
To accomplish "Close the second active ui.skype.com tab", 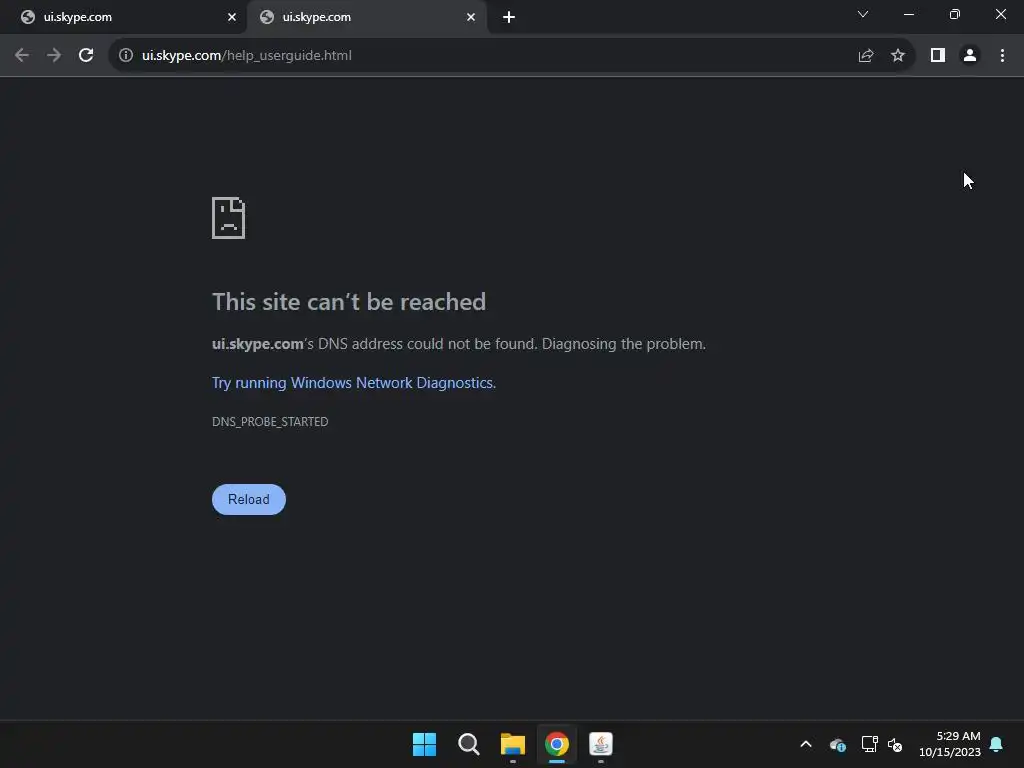I will pyautogui.click(x=471, y=17).
